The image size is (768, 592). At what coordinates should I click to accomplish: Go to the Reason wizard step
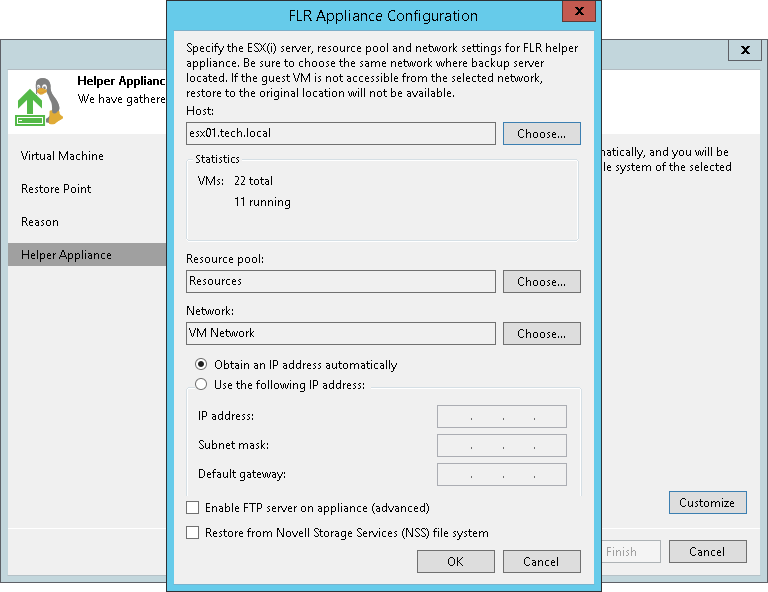pyautogui.click(x=40, y=222)
